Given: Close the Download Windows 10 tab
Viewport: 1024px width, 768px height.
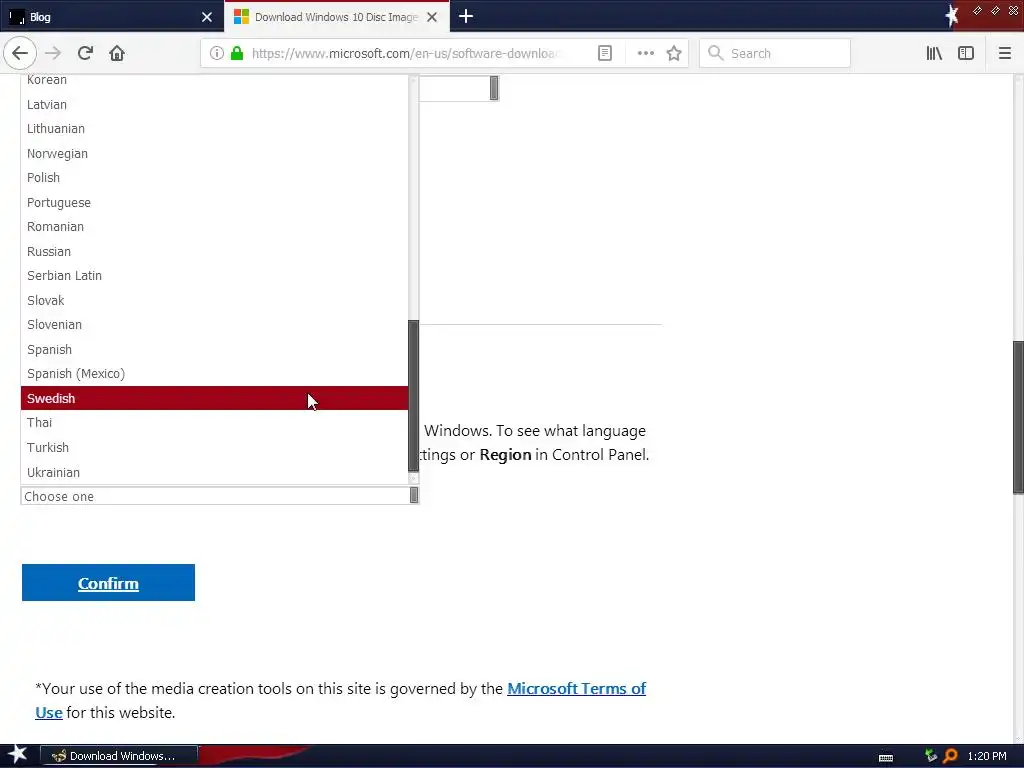Looking at the screenshot, I should tap(432, 17).
